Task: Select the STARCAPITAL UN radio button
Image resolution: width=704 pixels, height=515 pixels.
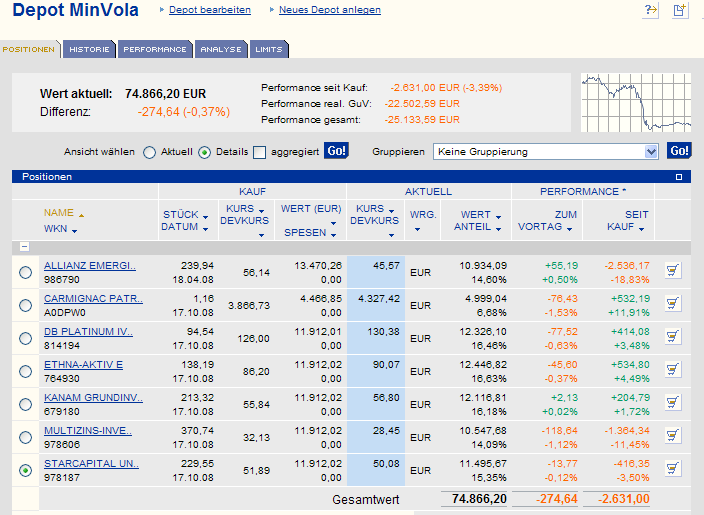Action: pos(26,470)
